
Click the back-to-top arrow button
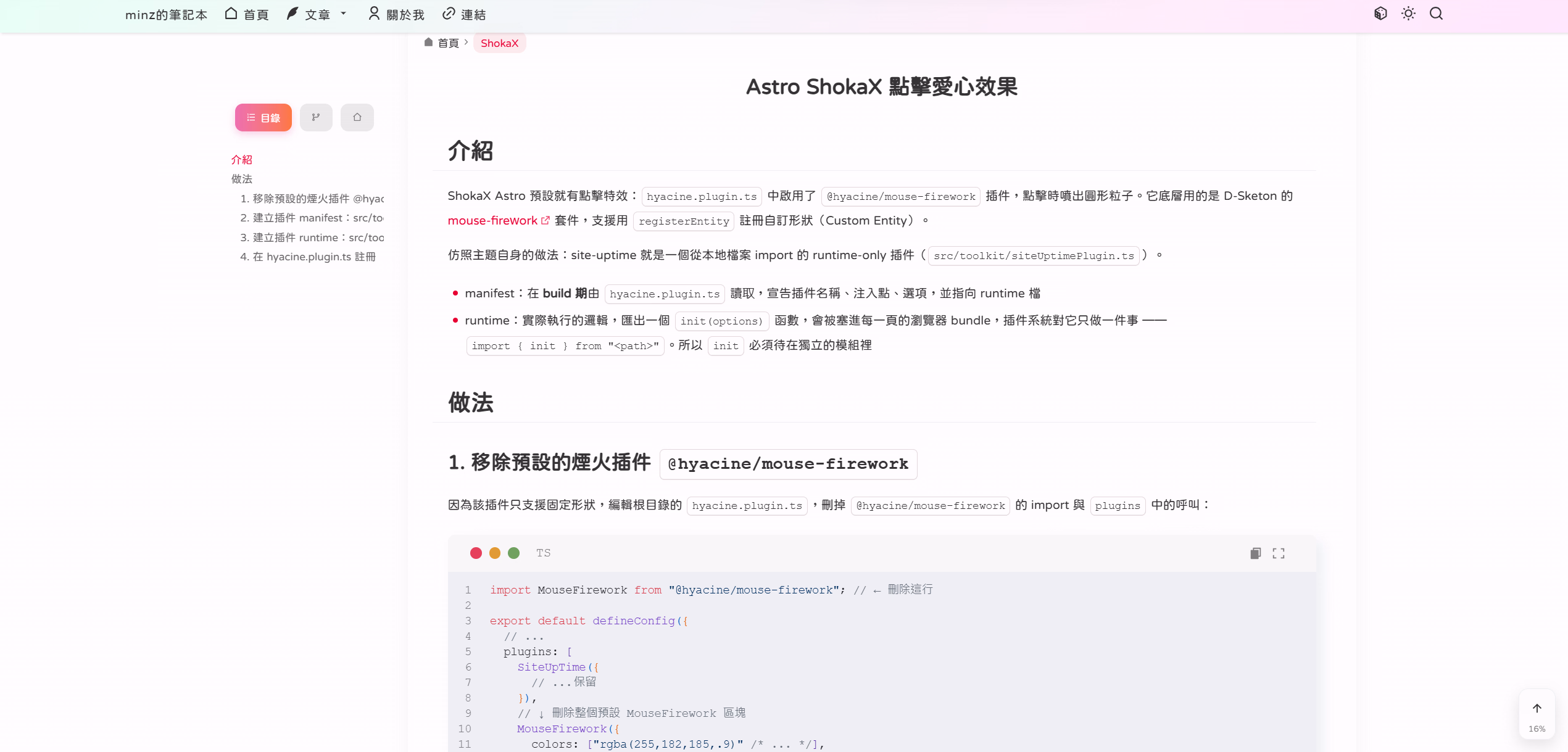point(1537,708)
